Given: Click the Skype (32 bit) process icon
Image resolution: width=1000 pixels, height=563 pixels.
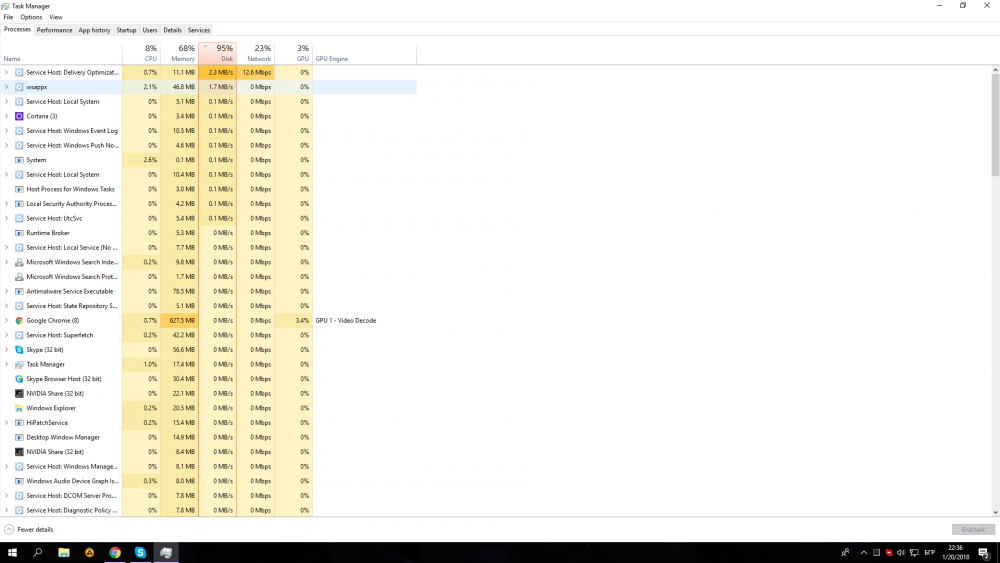Looking at the screenshot, I should pos(19,350).
